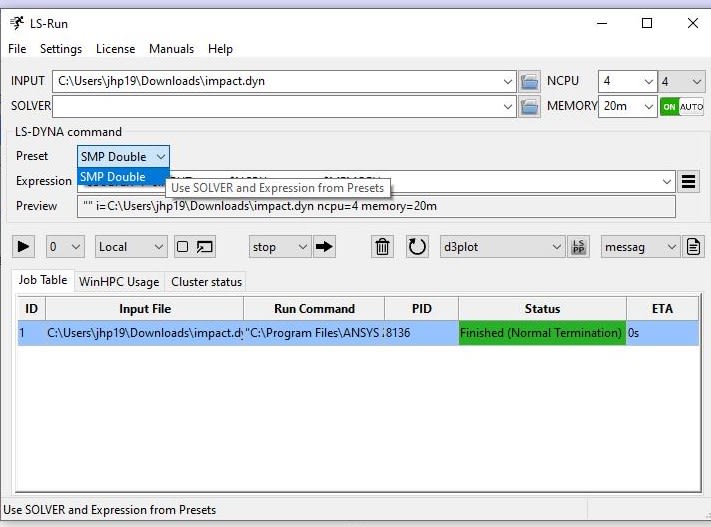The width and height of the screenshot is (711, 527).
Task: Click the LS-Run app icon in title bar
Action: point(17,23)
